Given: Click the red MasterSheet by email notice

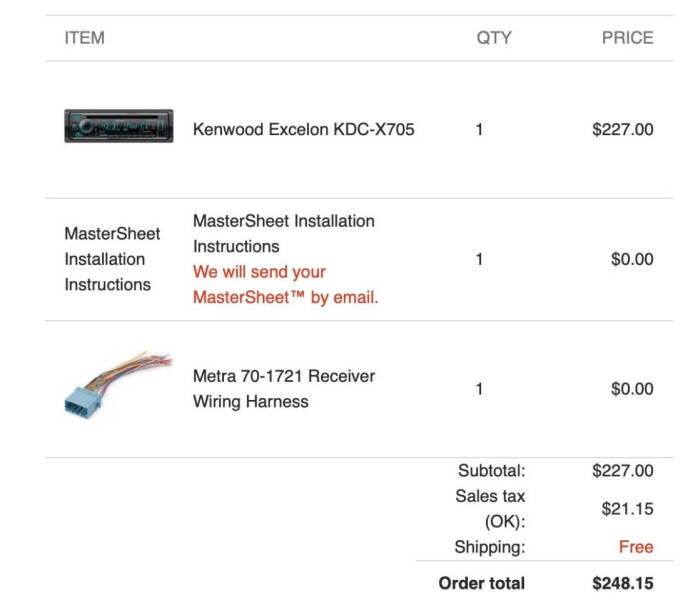Looking at the screenshot, I should click(286, 284).
